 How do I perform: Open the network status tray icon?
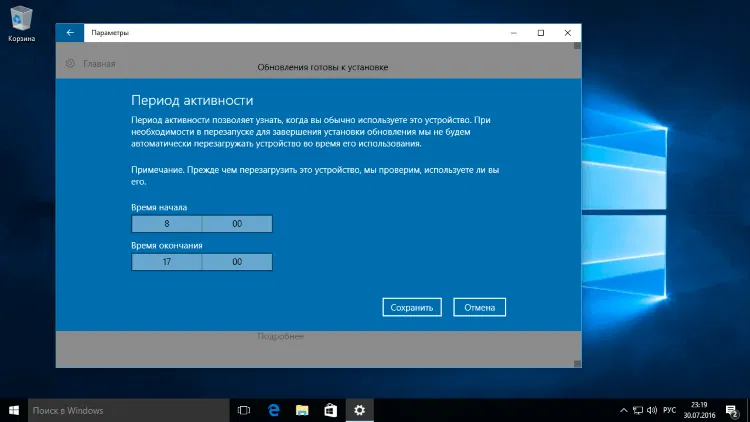coord(638,410)
